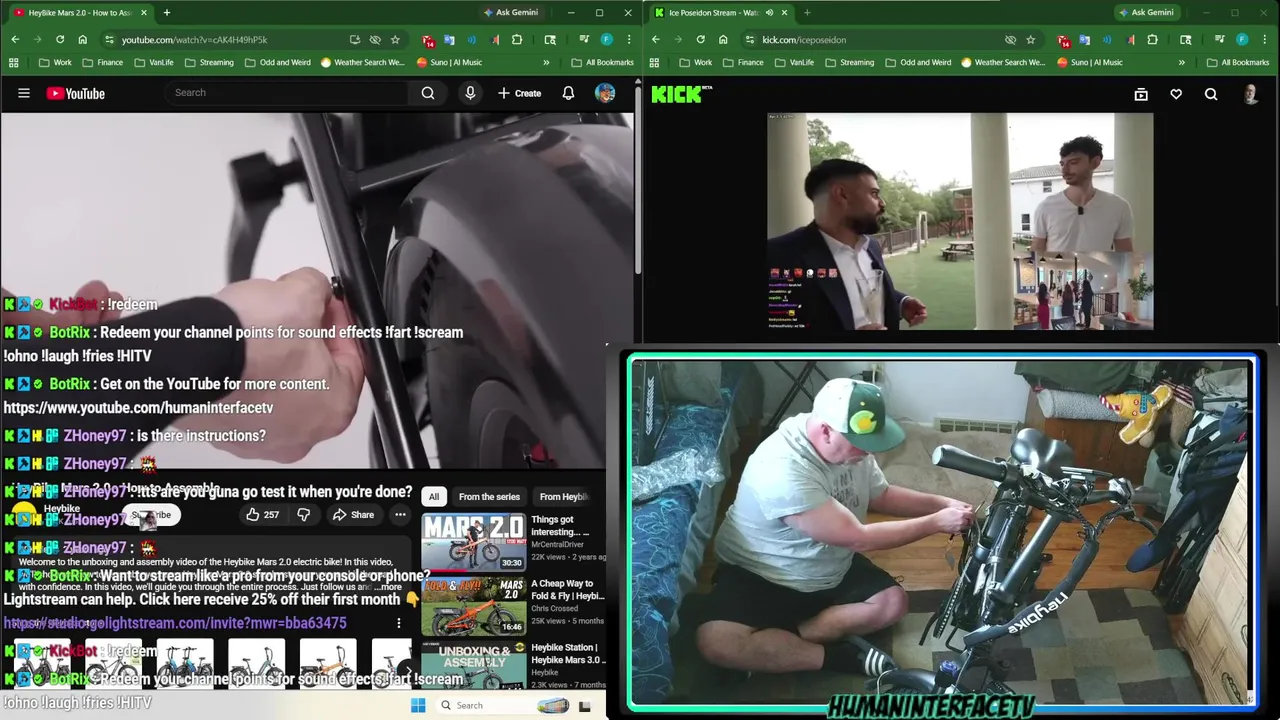
Task: Open Kick user profile avatar
Action: point(1251,94)
